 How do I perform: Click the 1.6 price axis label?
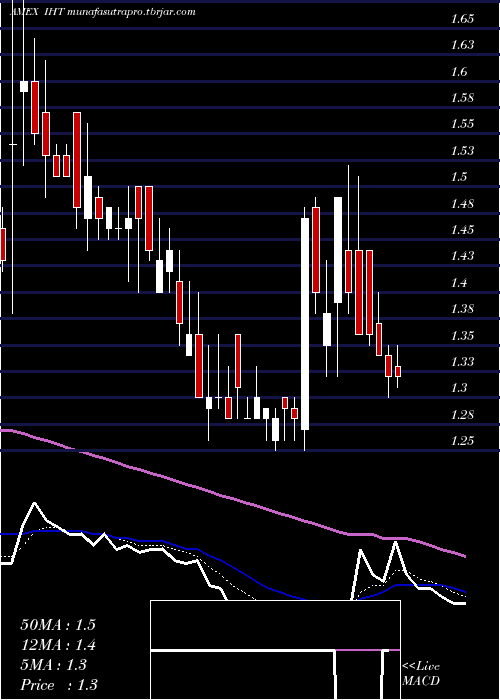459,71
